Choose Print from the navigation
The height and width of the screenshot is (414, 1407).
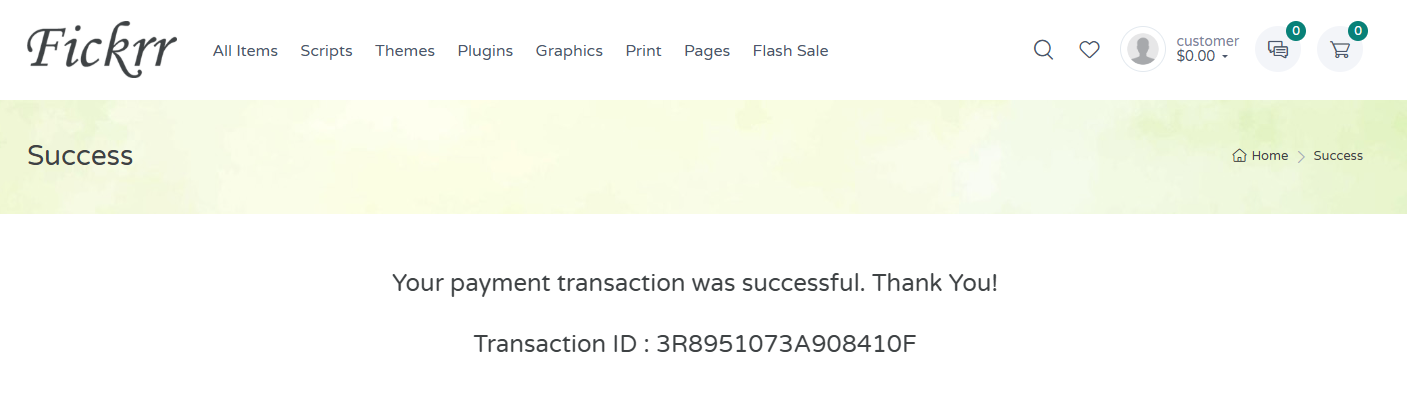[643, 51]
